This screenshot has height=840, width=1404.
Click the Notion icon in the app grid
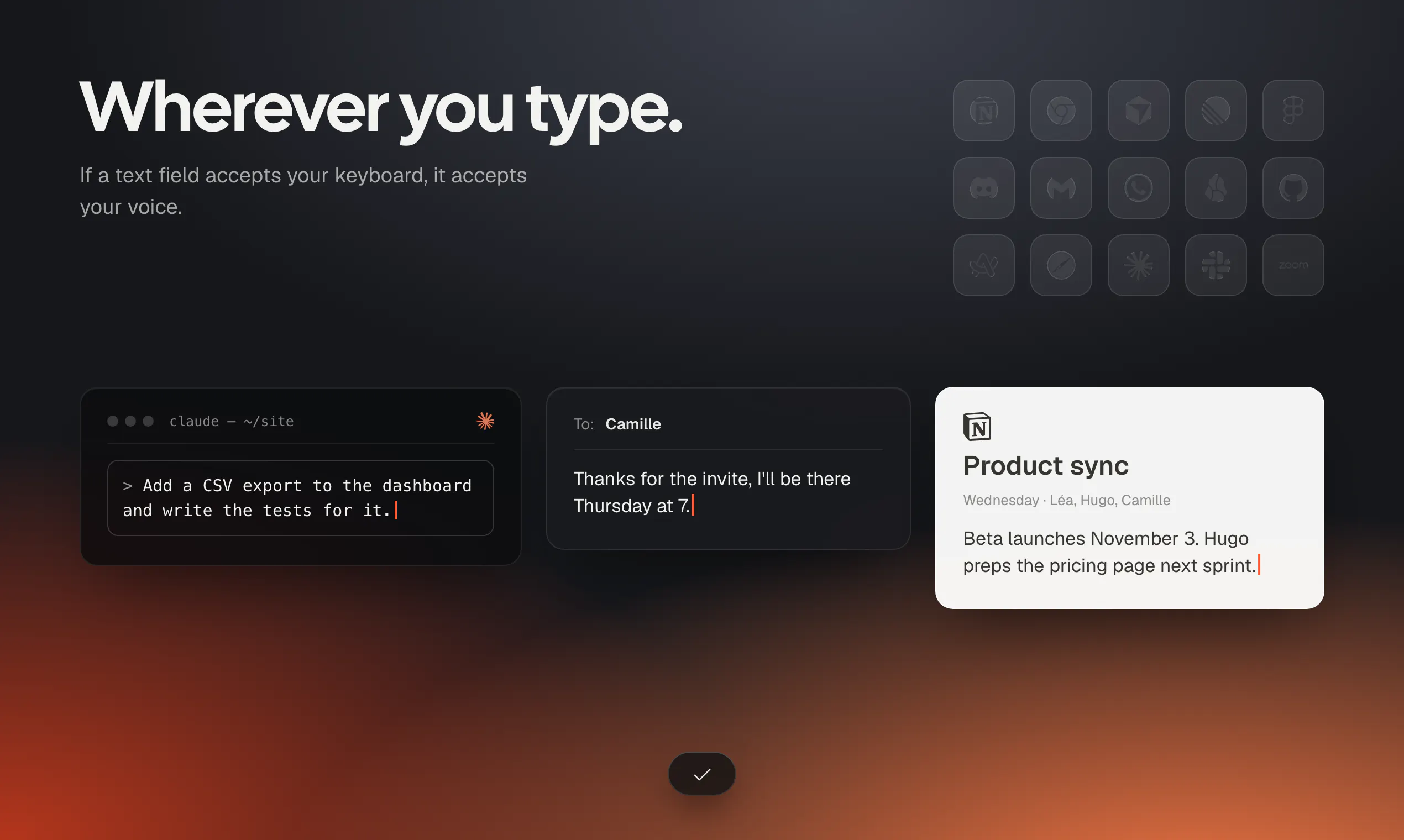pos(983,111)
